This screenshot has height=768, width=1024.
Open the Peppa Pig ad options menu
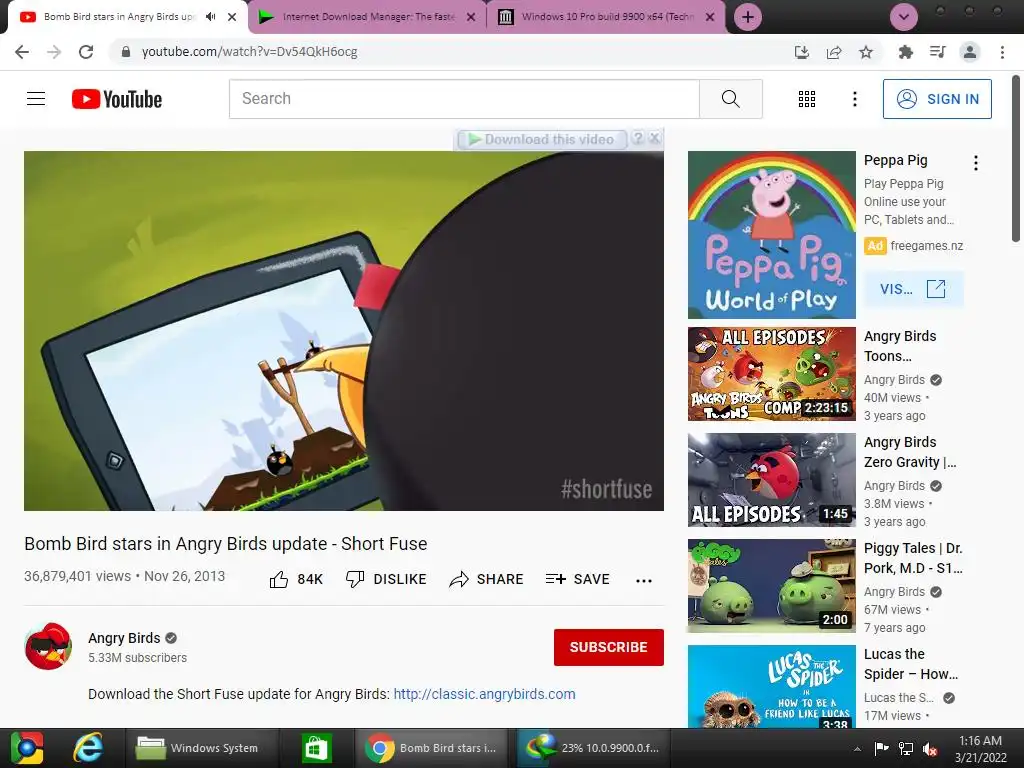tap(976, 163)
